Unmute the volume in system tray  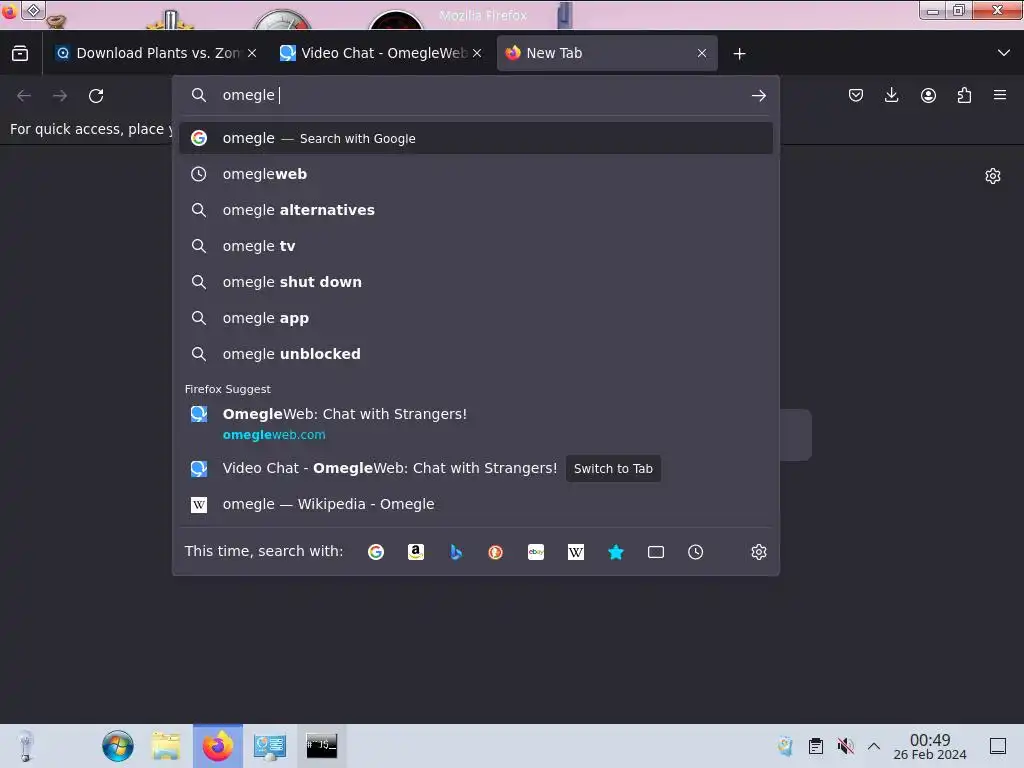(845, 746)
